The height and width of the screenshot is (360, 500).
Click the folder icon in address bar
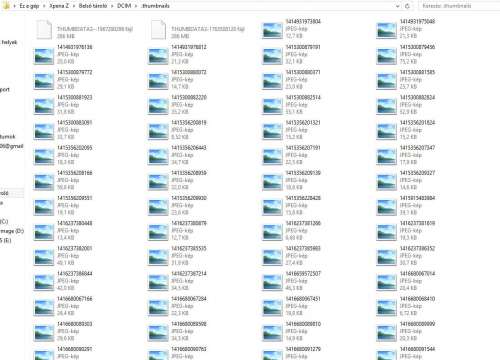point(6,6)
